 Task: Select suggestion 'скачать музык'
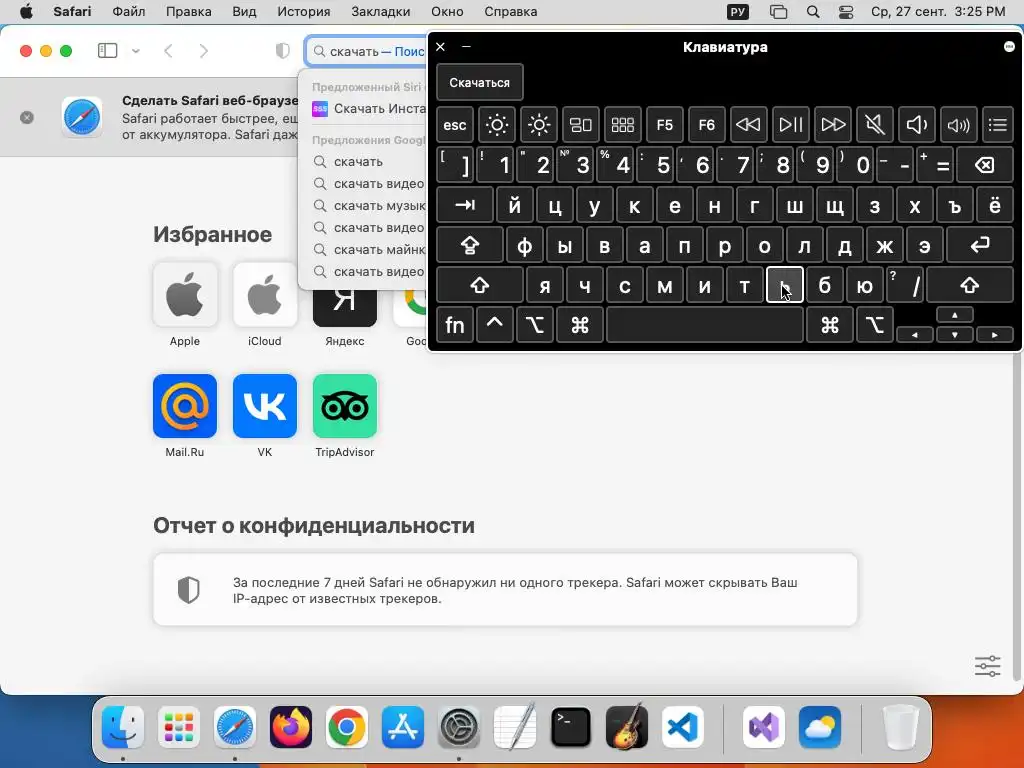click(x=370, y=205)
